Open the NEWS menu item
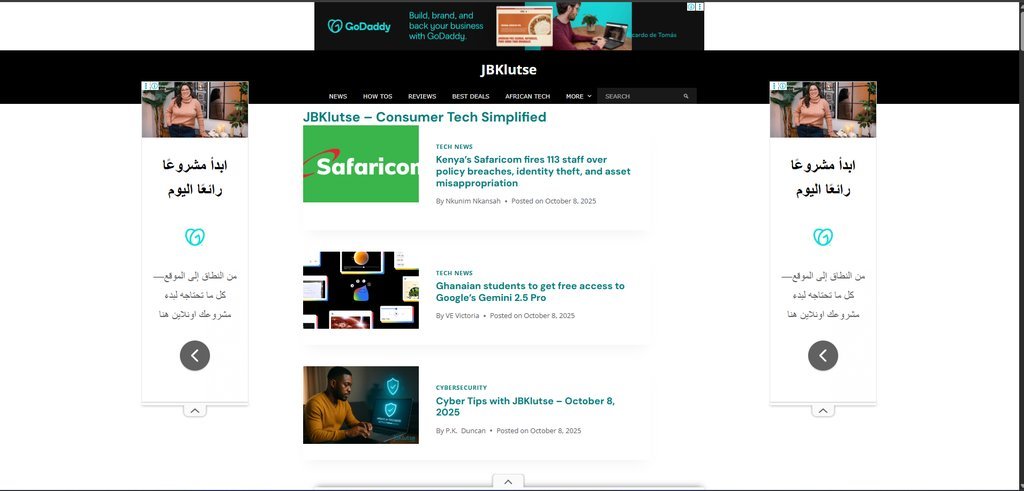 (x=338, y=97)
